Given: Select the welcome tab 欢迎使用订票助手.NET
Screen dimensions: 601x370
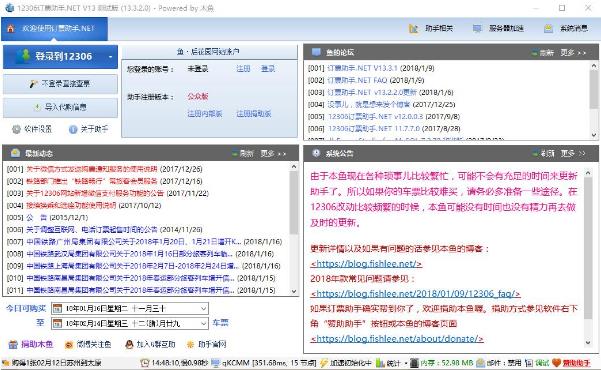Looking at the screenshot, I should tap(54, 29).
